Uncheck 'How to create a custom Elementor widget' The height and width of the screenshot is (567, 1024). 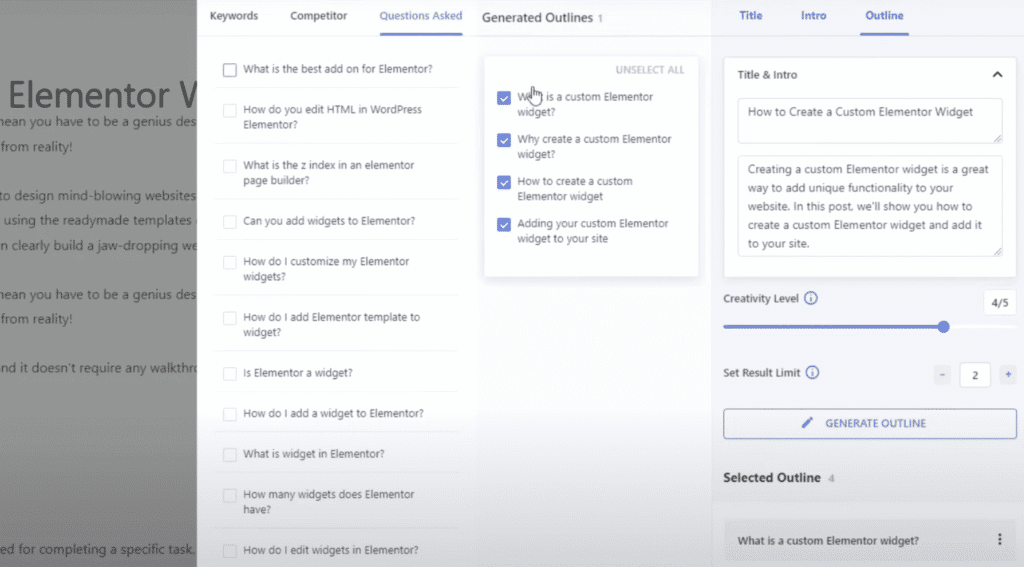(504, 182)
